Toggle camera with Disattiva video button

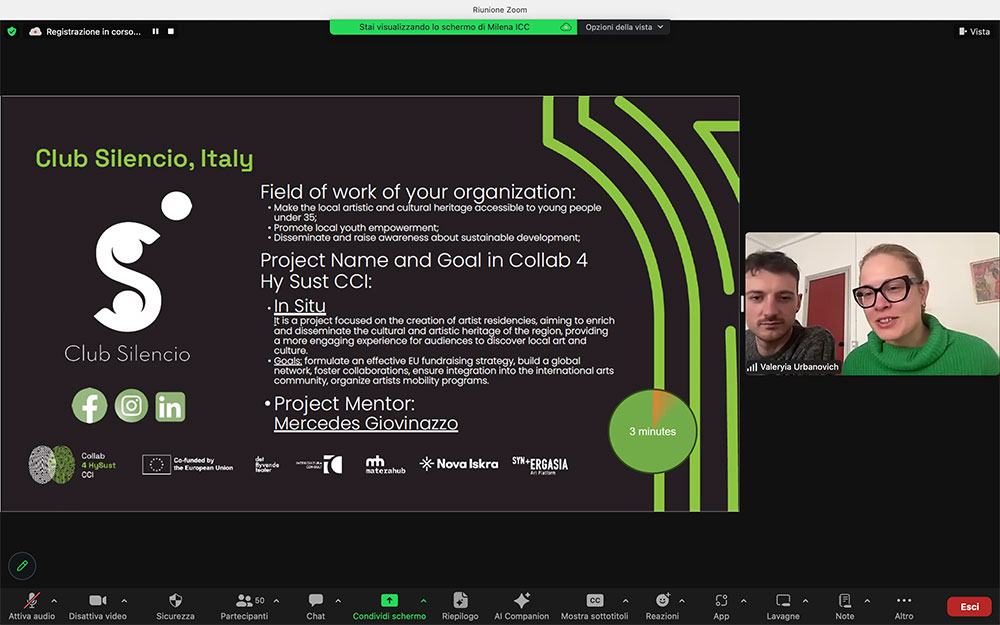tap(98, 601)
